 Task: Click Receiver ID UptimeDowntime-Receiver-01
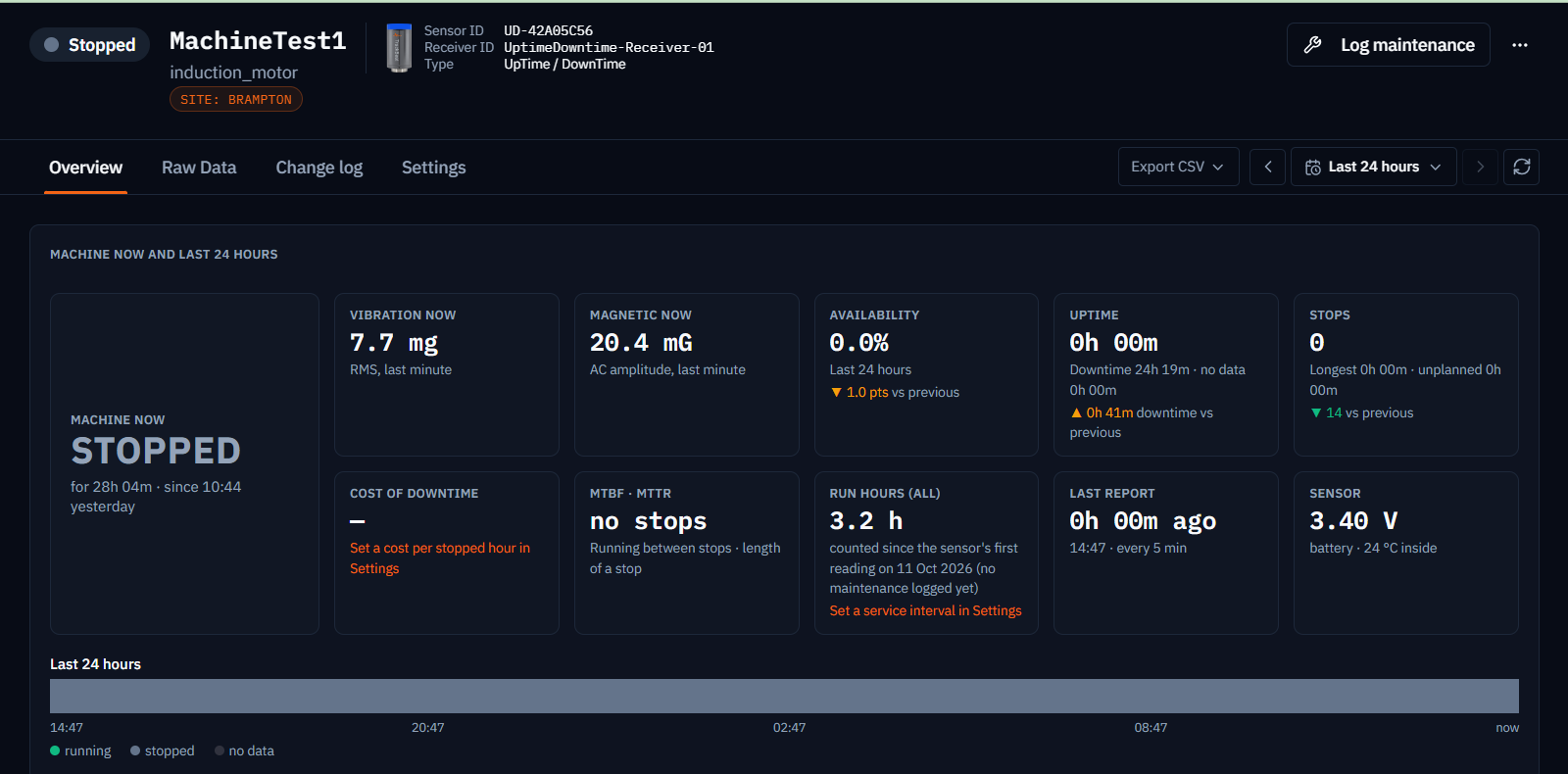(609, 47)
